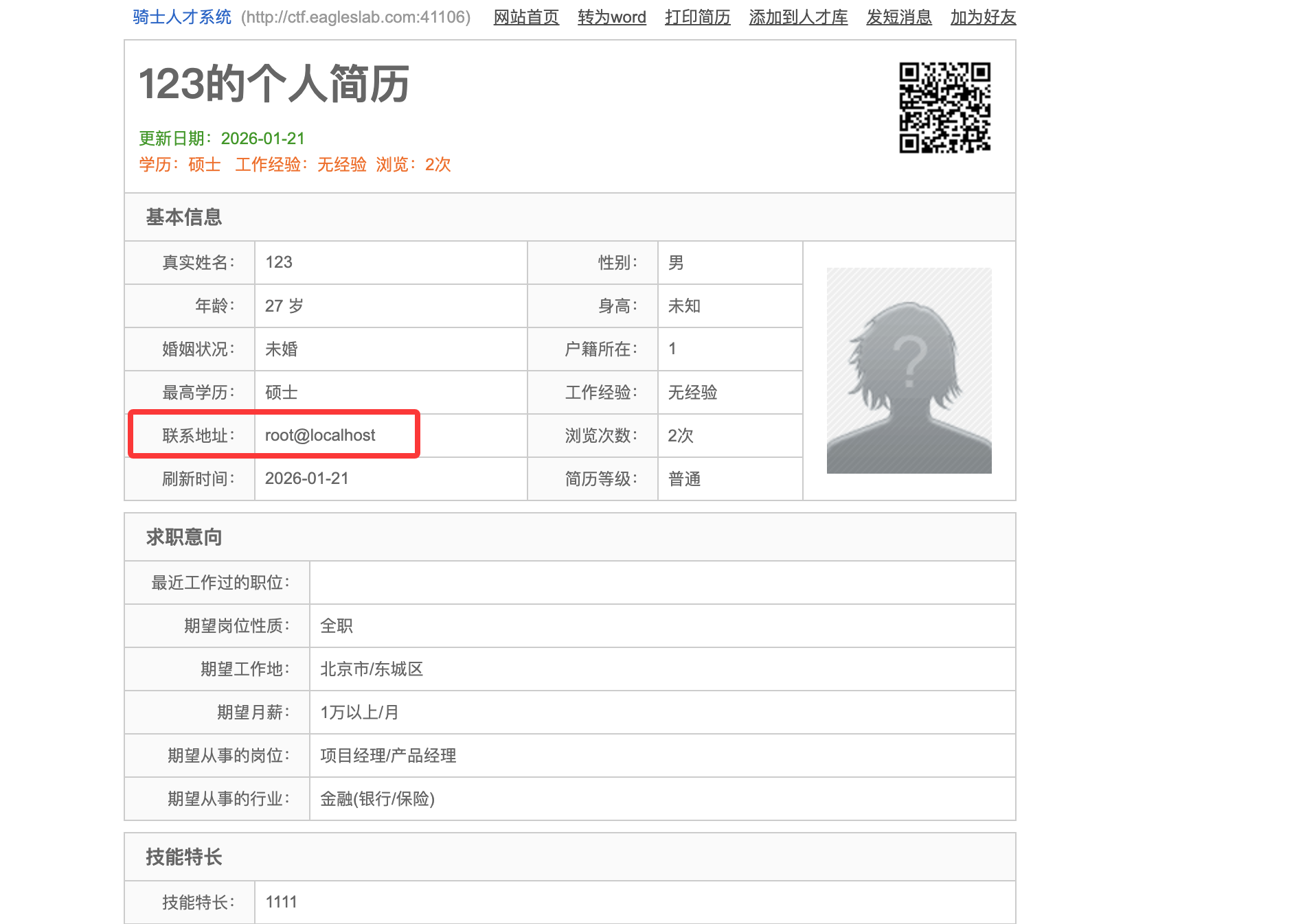Click 转为word to export resume
The image size is (1305, 924).
(x=611, y=17)
